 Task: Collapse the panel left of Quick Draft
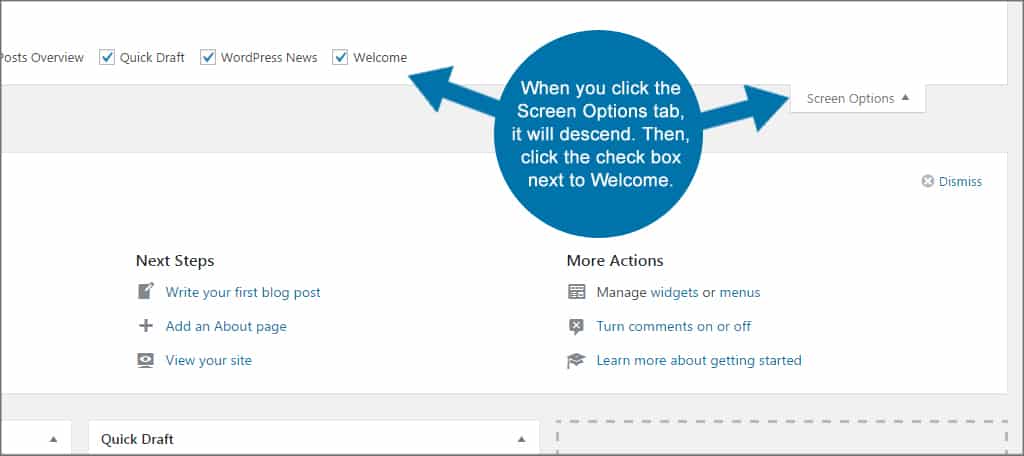coord(53,439)
